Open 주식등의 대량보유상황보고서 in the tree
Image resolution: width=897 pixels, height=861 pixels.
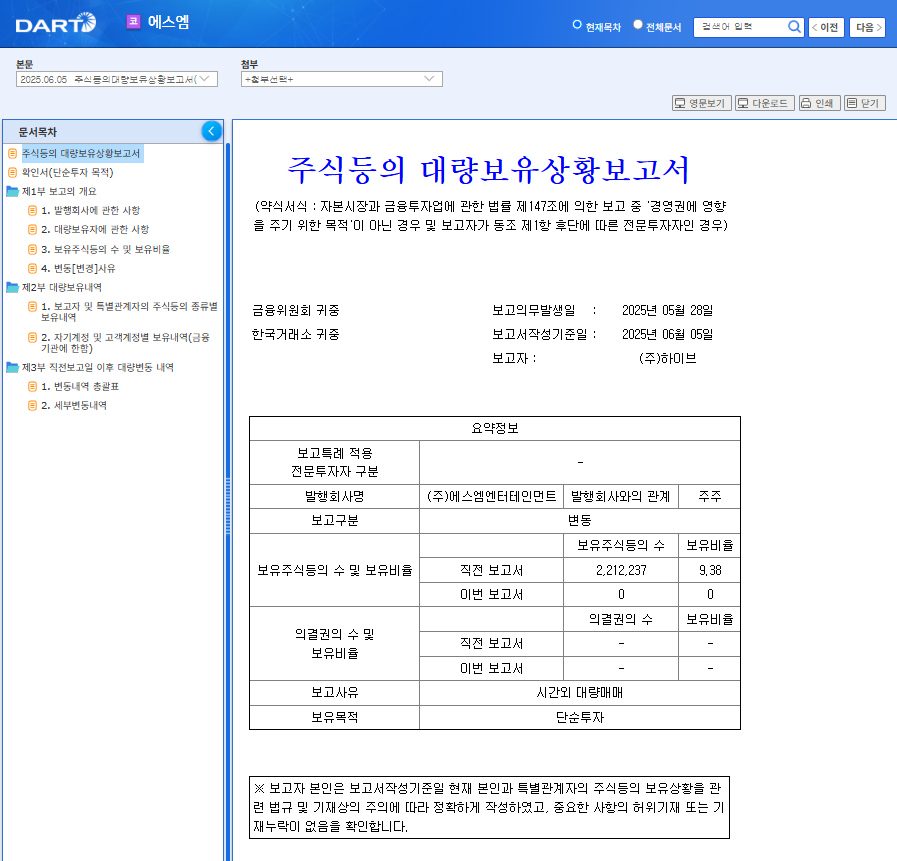[x=81, y=153]
